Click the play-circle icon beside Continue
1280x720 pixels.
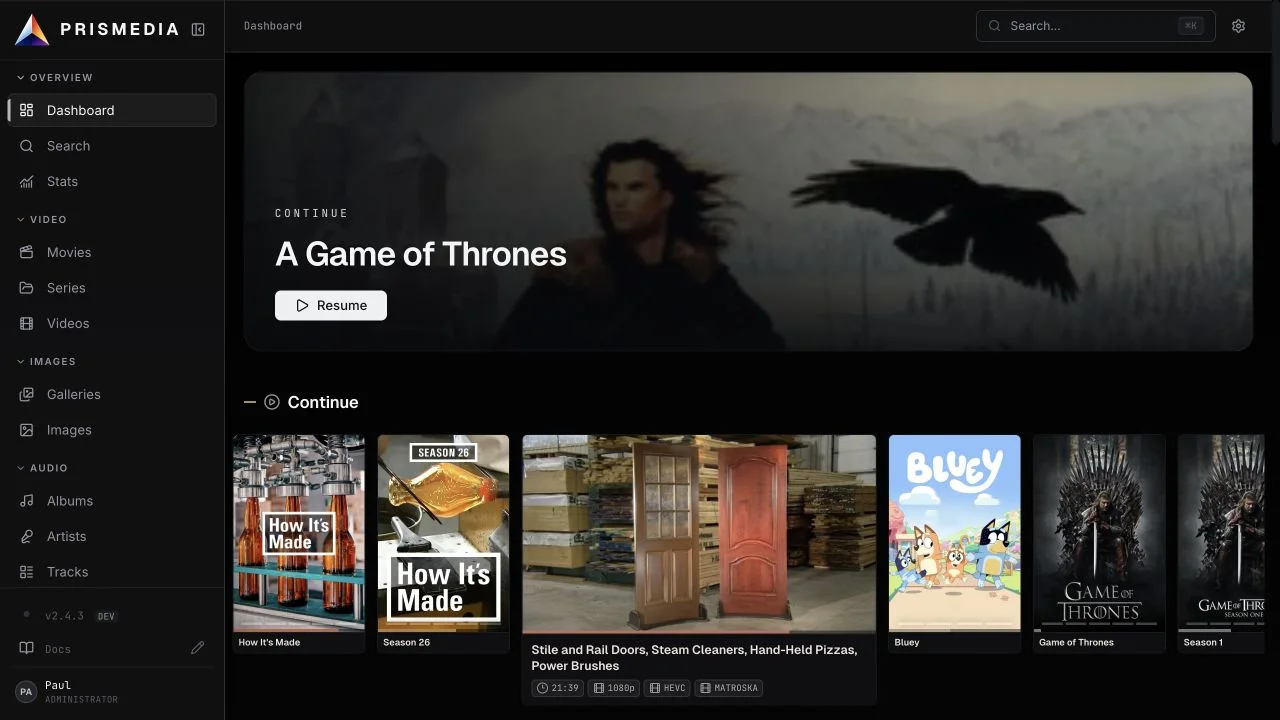[x=272, y=402]
